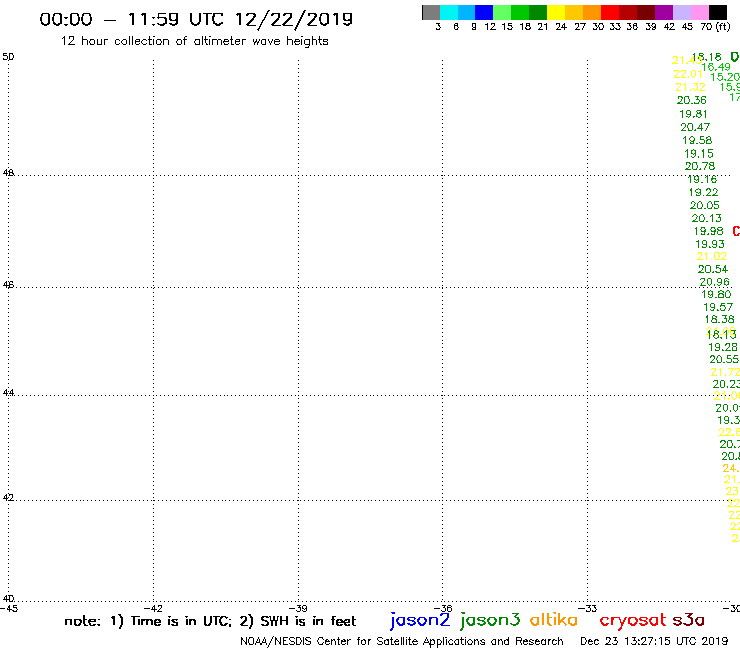Click the wave height value 20.54
This screenshot has height=650, width=740.
[x=713, y=269]
